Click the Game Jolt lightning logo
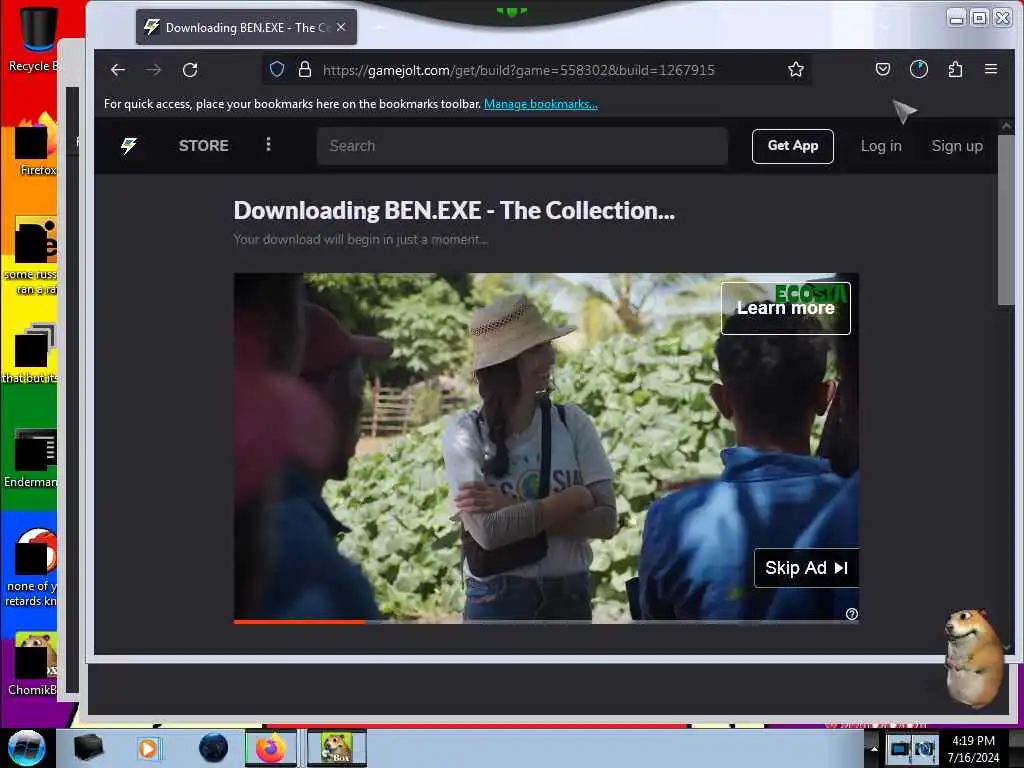 pyautogui.click(x=129, y=146)
